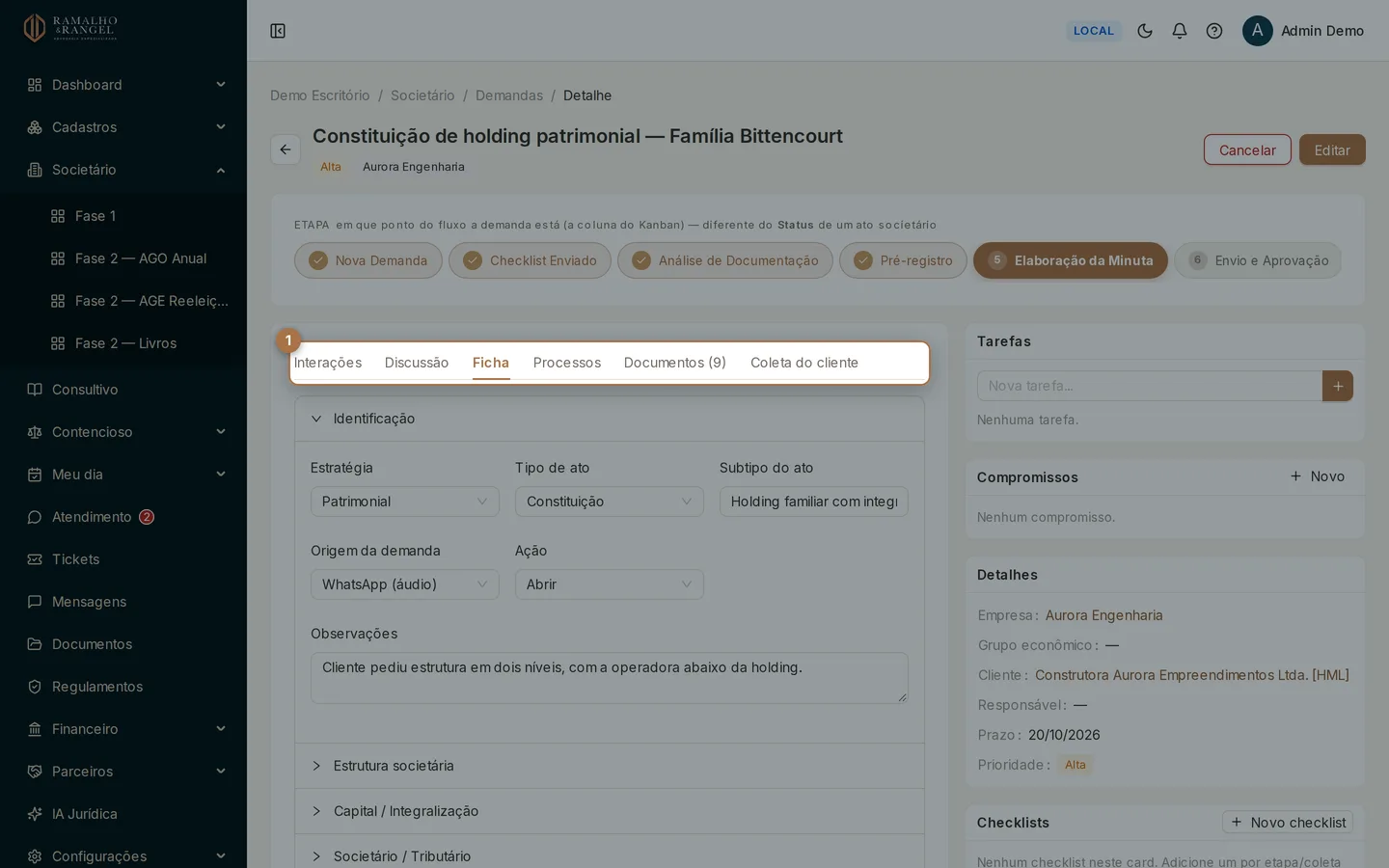
Task: Toggle the sidebar collapse icon
Action: 278,31
